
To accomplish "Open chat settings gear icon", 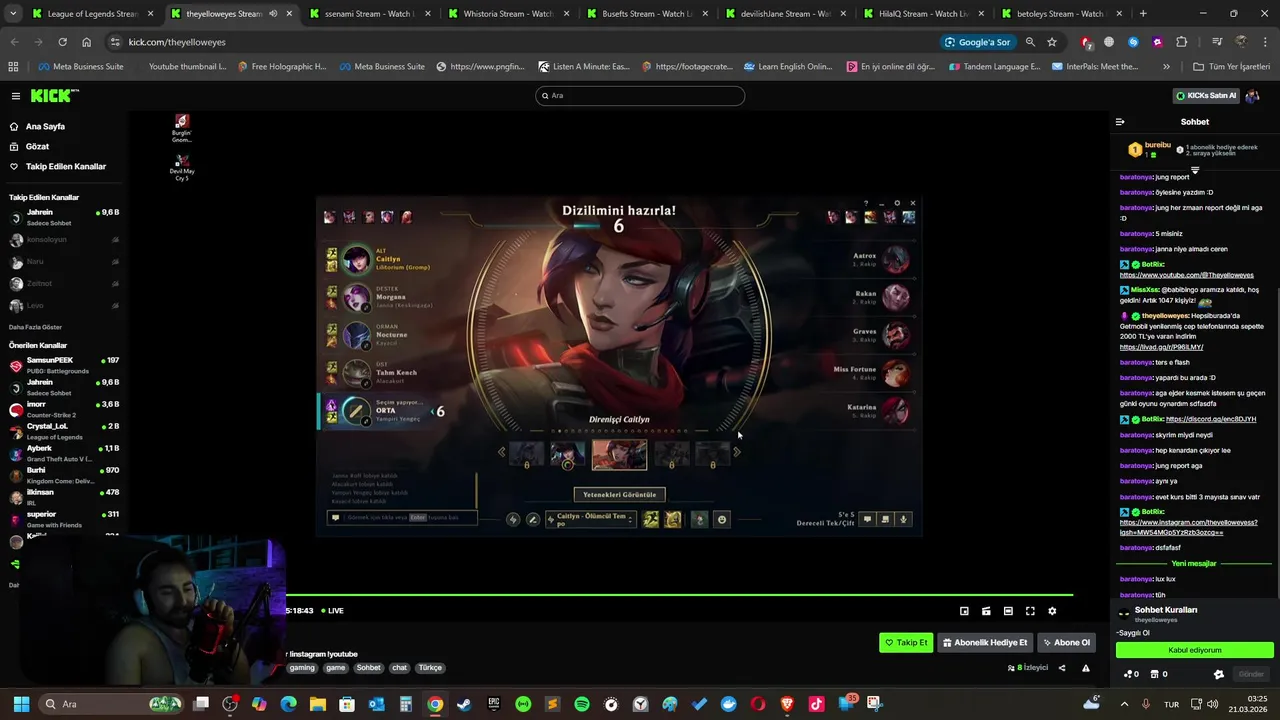I will coord(1218,674).
